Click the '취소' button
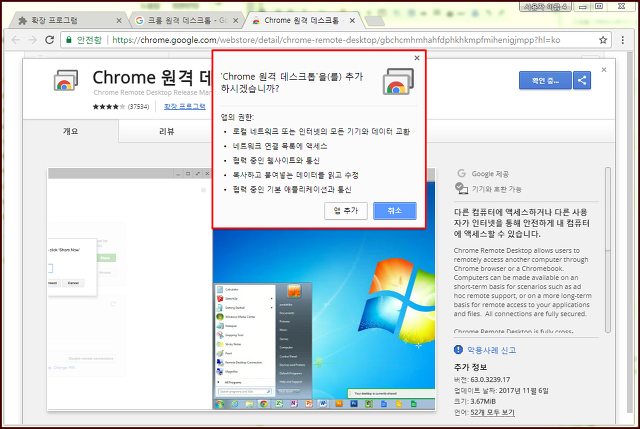The image size is (640, 429). (x=395, y=211)
